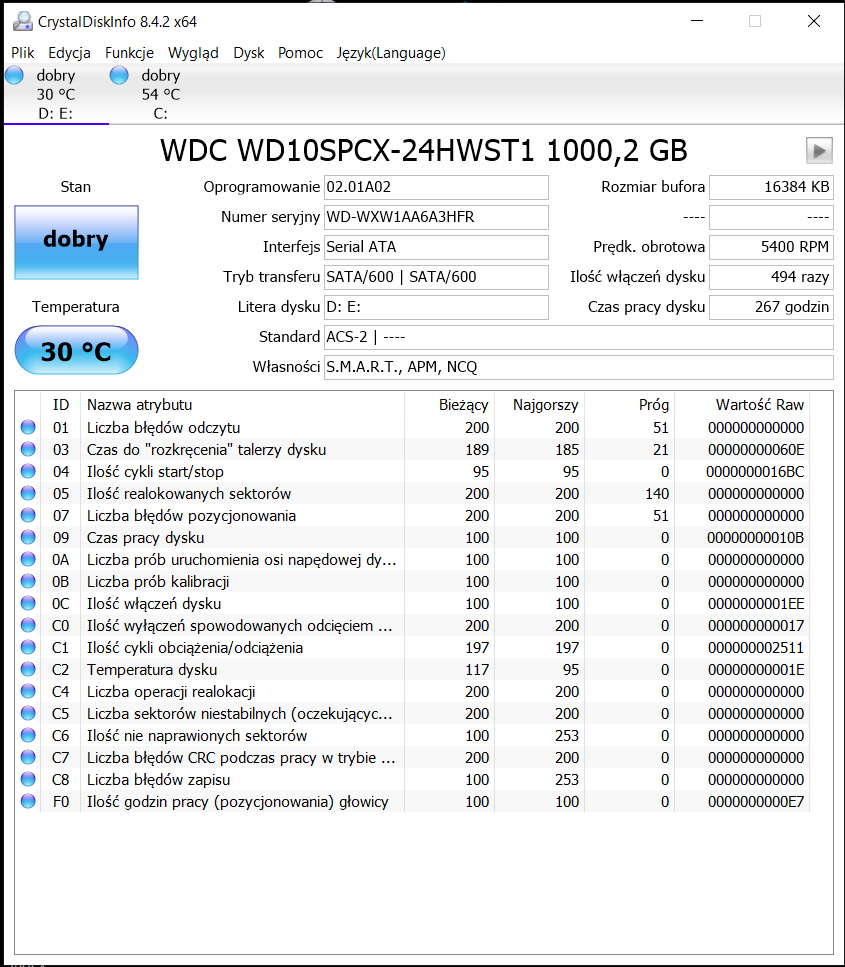Viewport: 845px width, 967px height.
Task: Click status icon of attribute 0A row
Action: (28, 559)
